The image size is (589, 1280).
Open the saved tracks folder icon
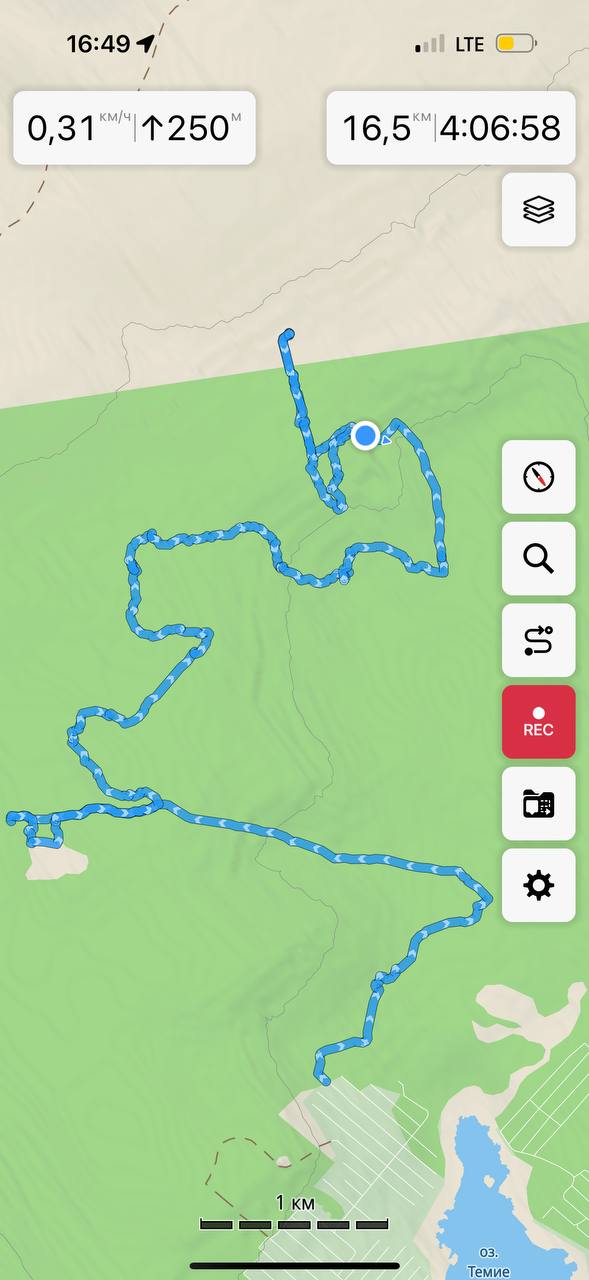click(538, 803)
